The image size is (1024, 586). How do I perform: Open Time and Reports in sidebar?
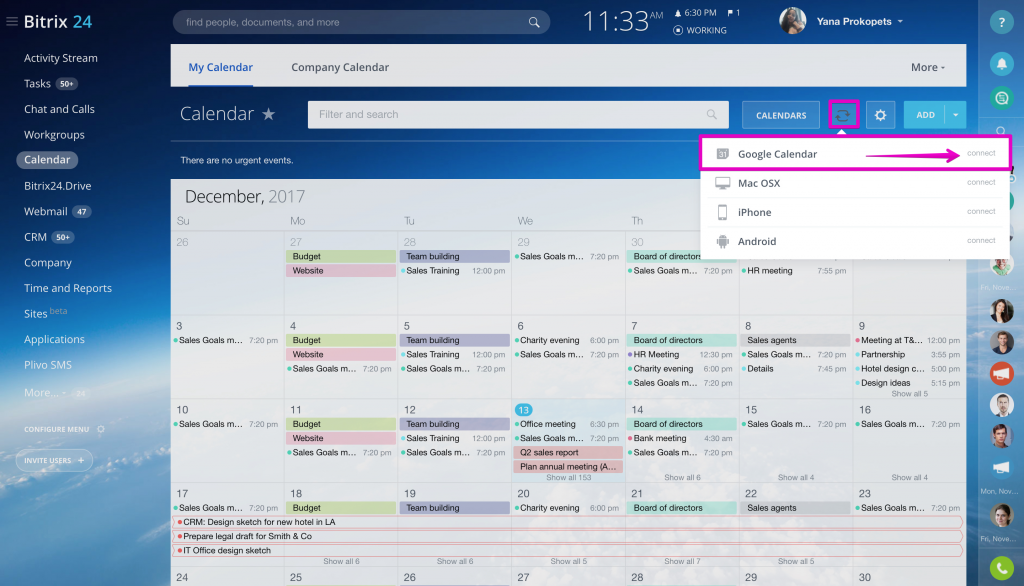coord(68,288)
